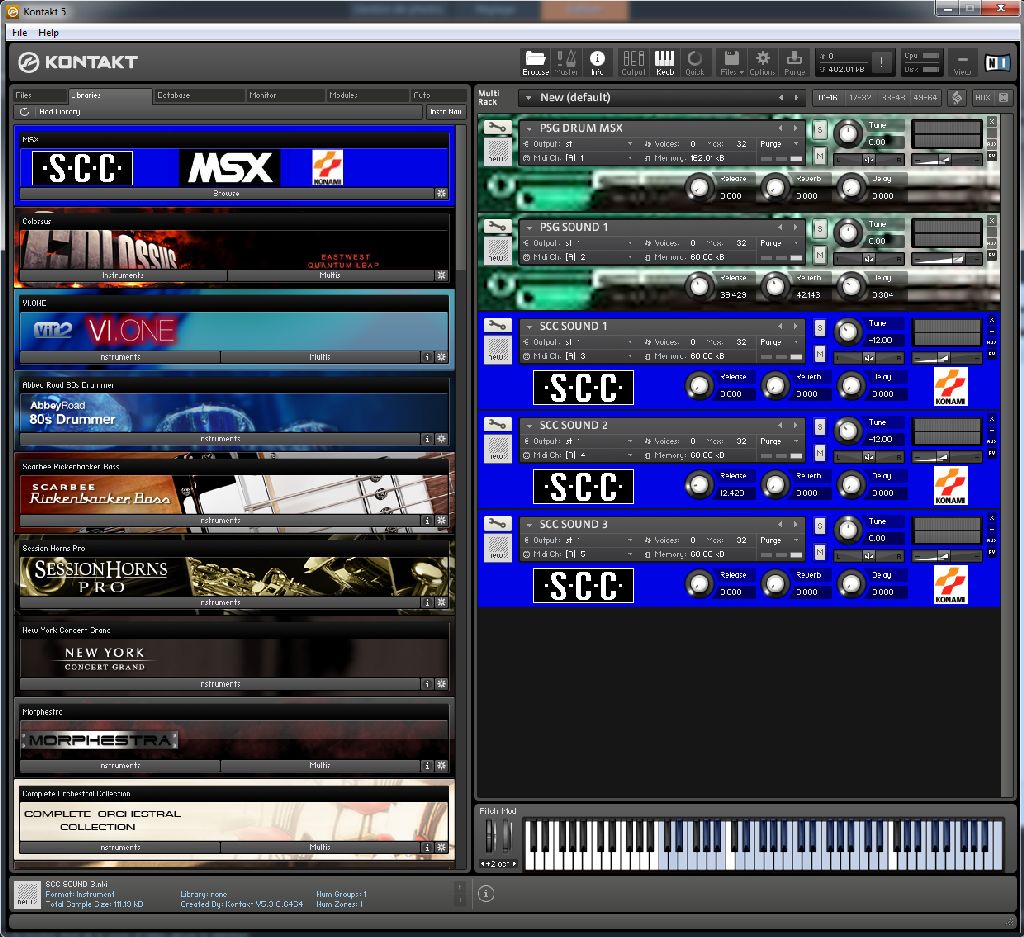Open the Help menu
This screenshot has width=1024, height=937.
[x=48, y=33]
